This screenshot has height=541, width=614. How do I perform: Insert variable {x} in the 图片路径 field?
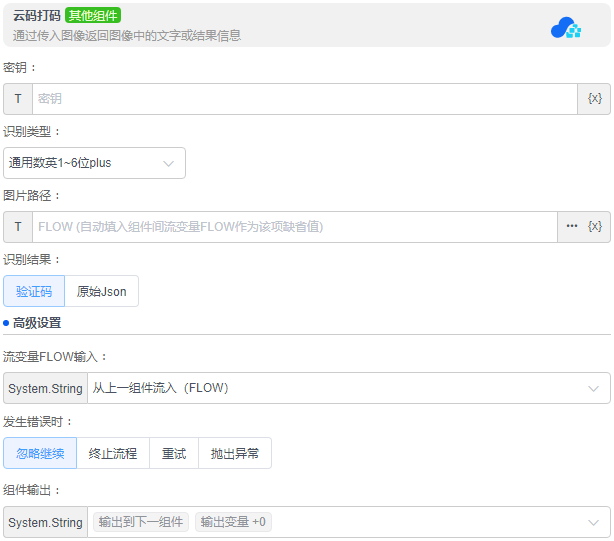coord(595,226)
